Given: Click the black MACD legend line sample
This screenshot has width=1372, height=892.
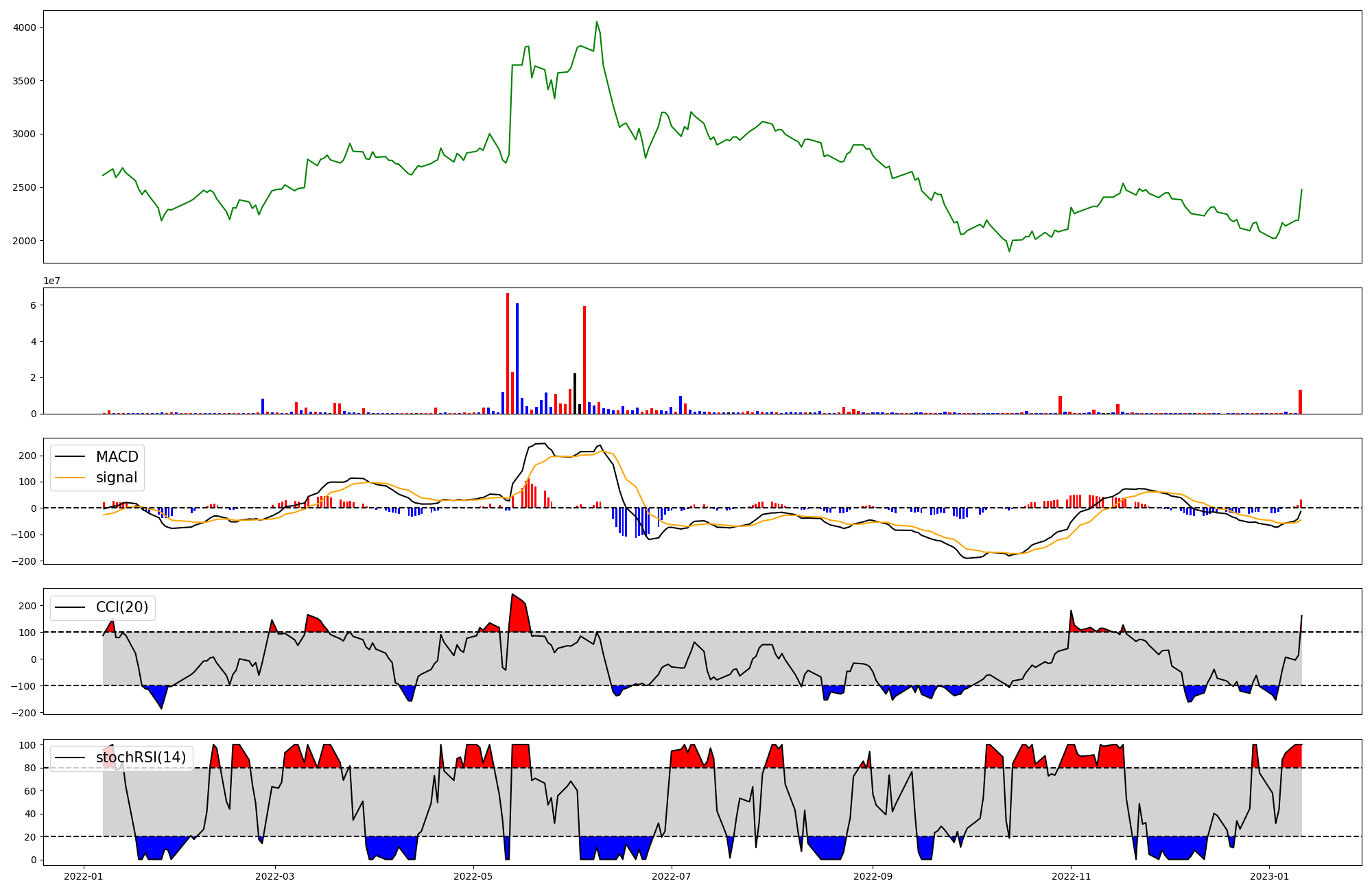Looking at the screenshot, I should pos(70,457).
